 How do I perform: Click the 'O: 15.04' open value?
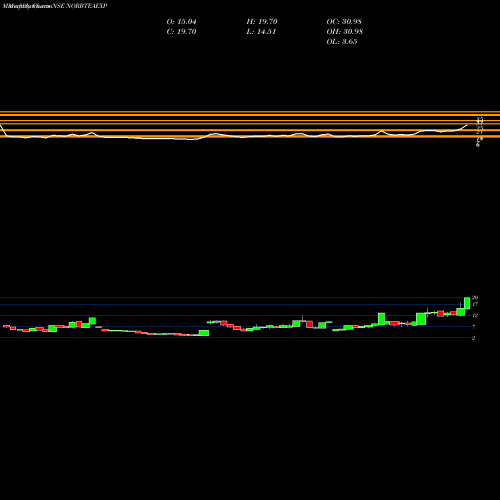click(181, 22)
